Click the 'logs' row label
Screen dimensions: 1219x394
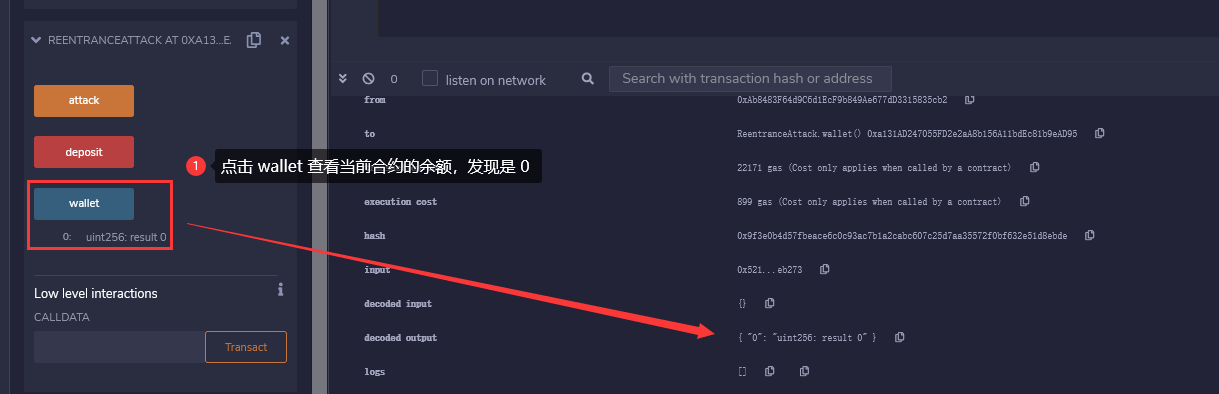(375, 371)
